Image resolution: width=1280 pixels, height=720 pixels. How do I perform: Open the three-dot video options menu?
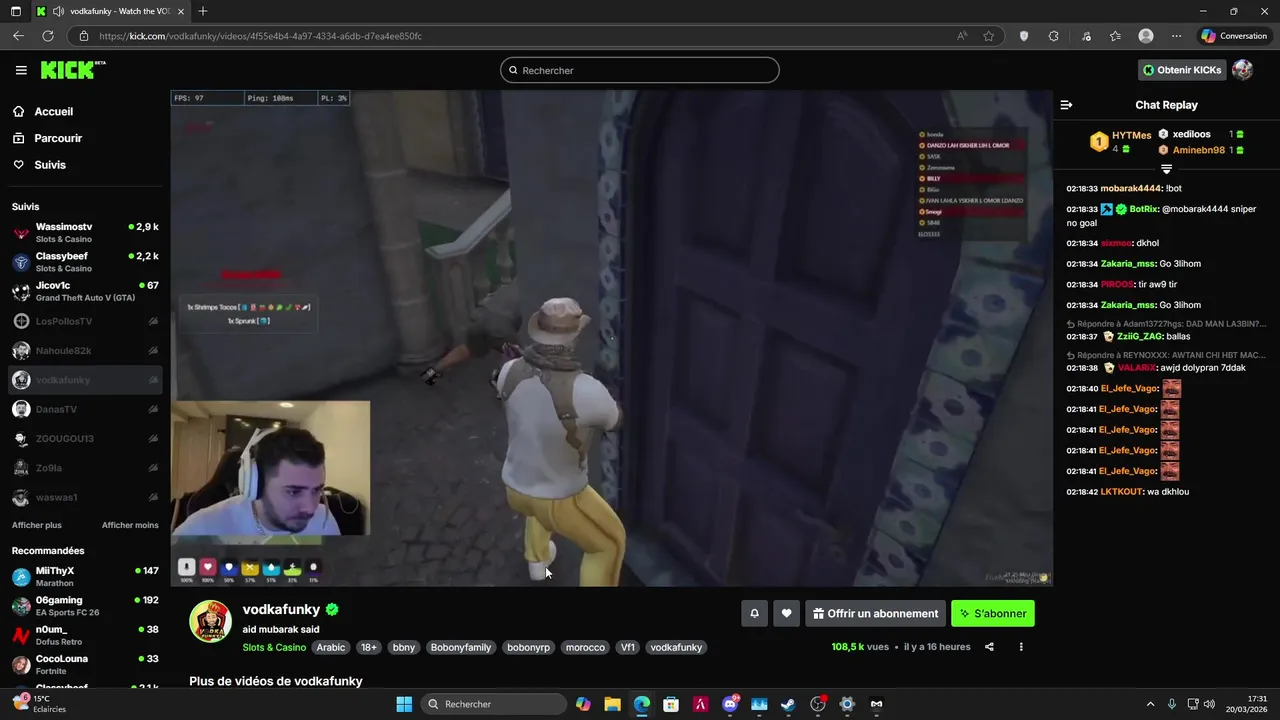coord(1021,647)
